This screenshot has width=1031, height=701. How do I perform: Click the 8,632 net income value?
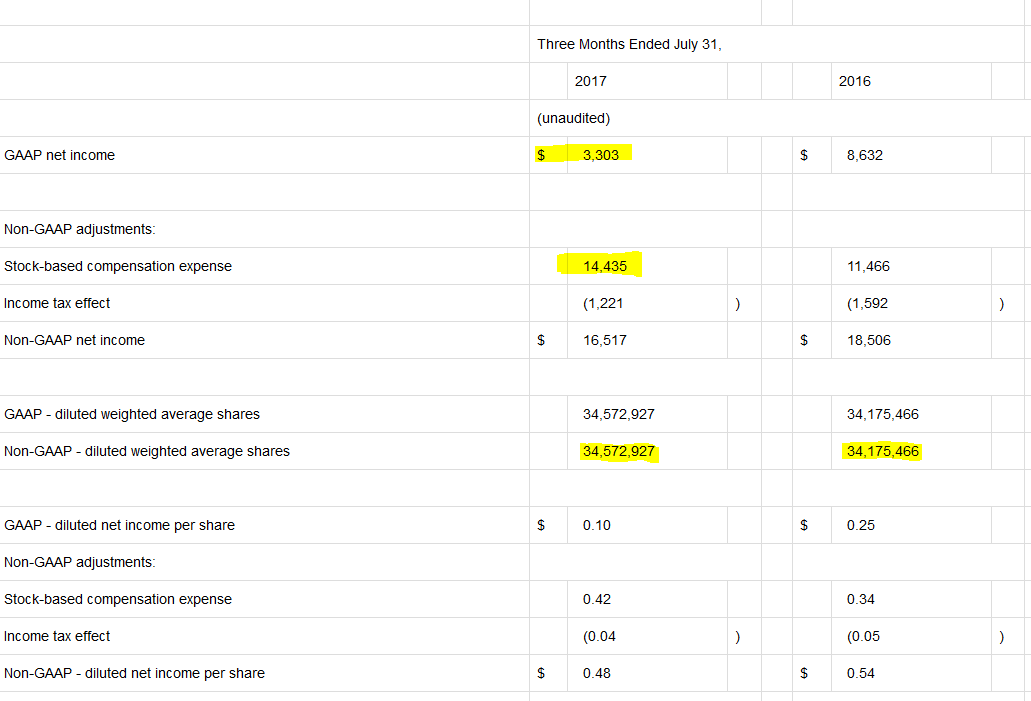point(865,155)
